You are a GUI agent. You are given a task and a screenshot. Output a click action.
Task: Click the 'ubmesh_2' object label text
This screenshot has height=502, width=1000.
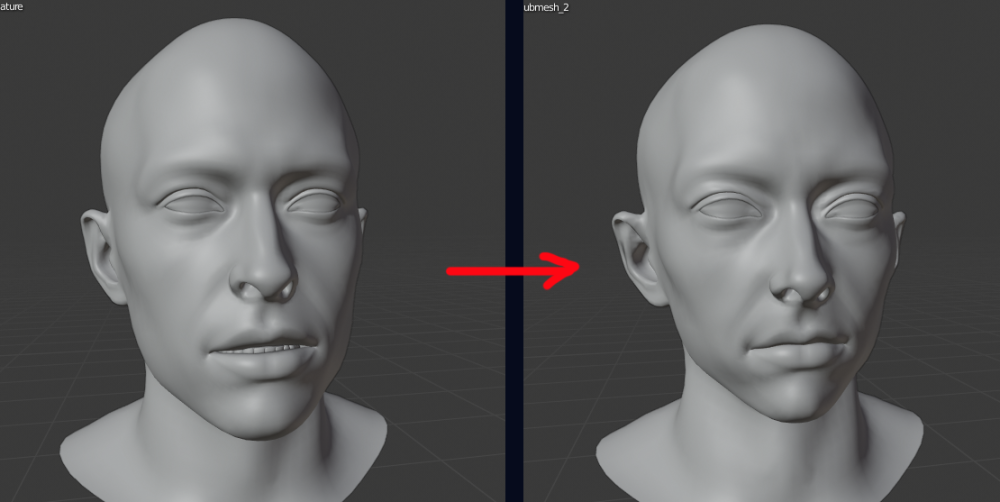(544, 7)
